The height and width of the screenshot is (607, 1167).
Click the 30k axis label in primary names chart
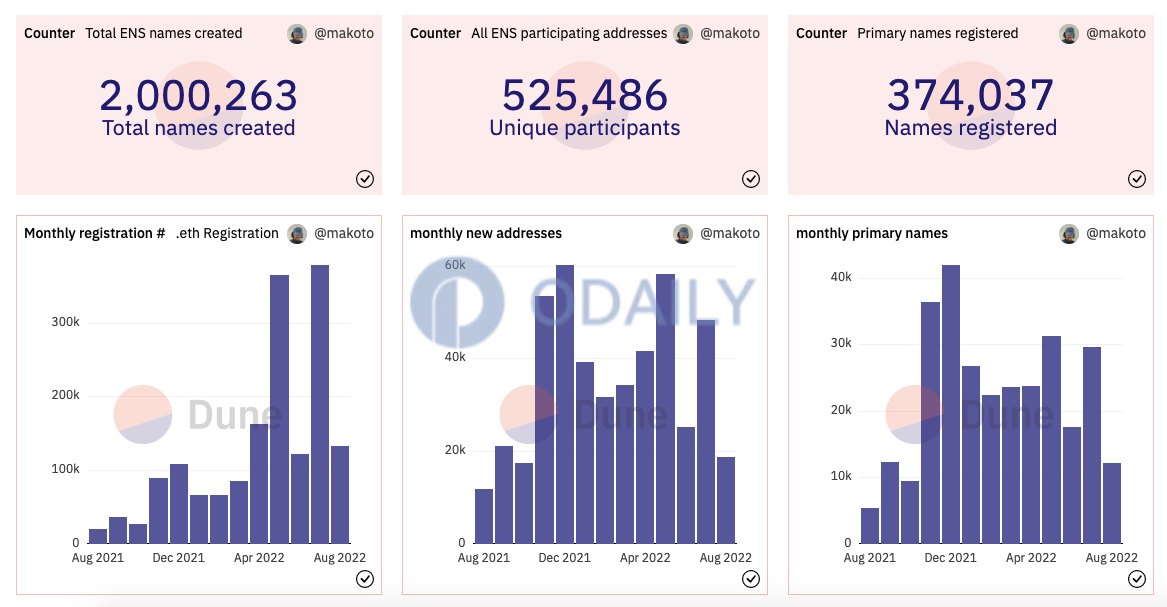(841, 343)
